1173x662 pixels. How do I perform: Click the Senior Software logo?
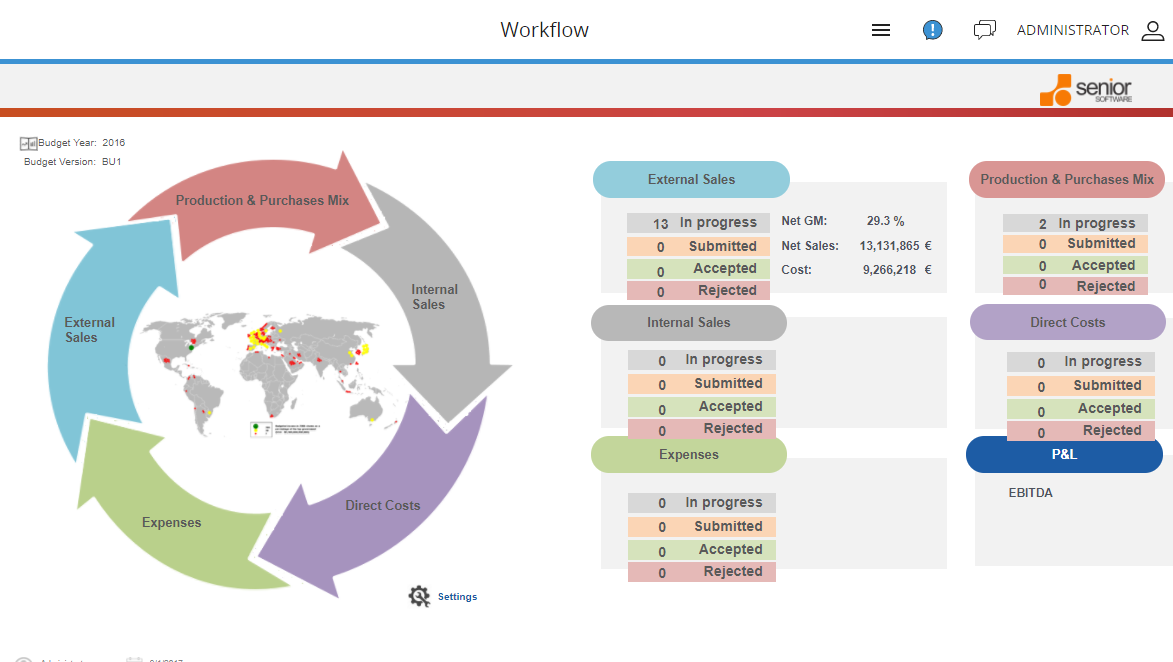click(x=1086, y=89)
